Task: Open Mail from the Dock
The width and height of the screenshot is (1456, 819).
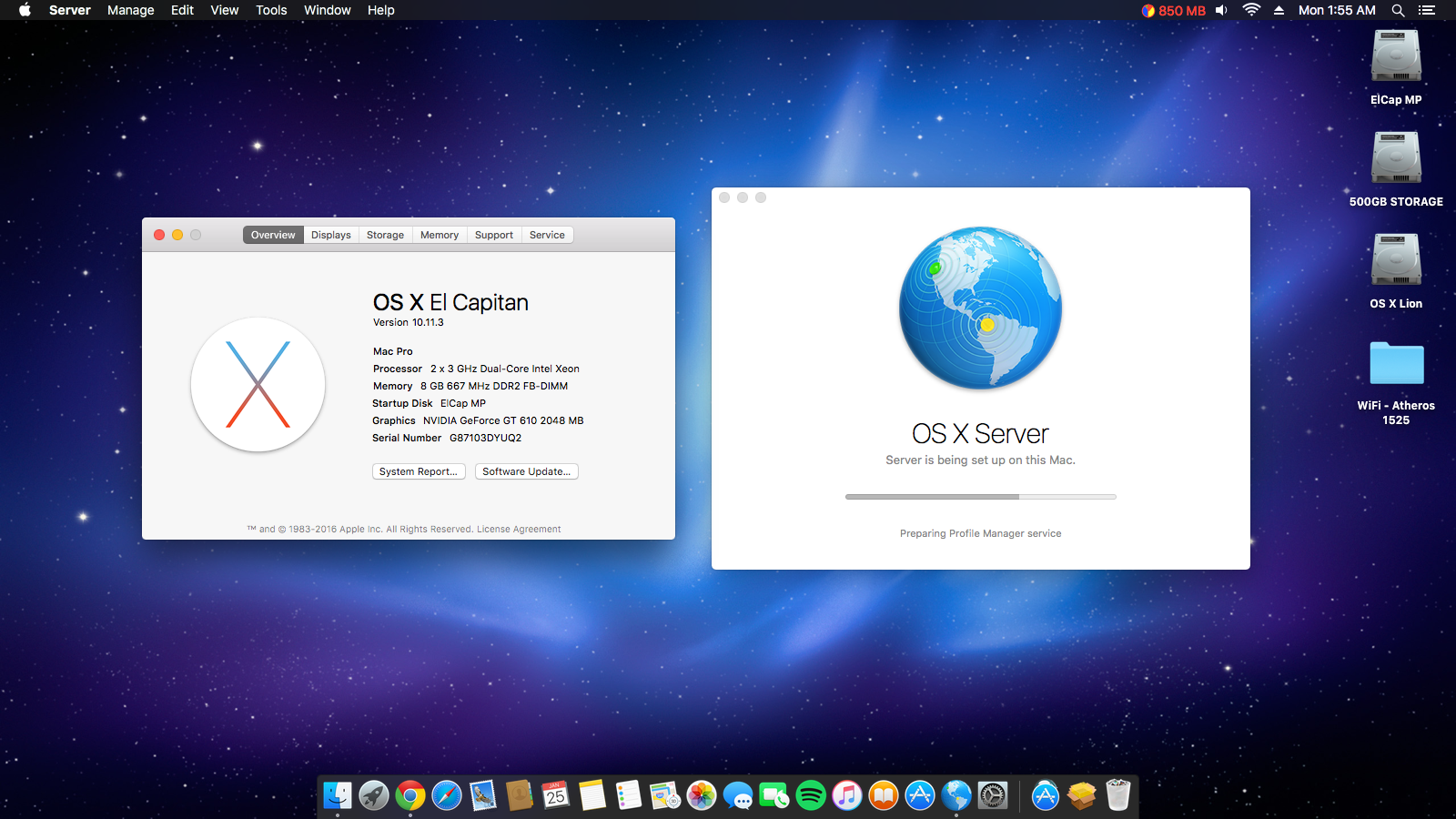Action: tap(483, 796)
